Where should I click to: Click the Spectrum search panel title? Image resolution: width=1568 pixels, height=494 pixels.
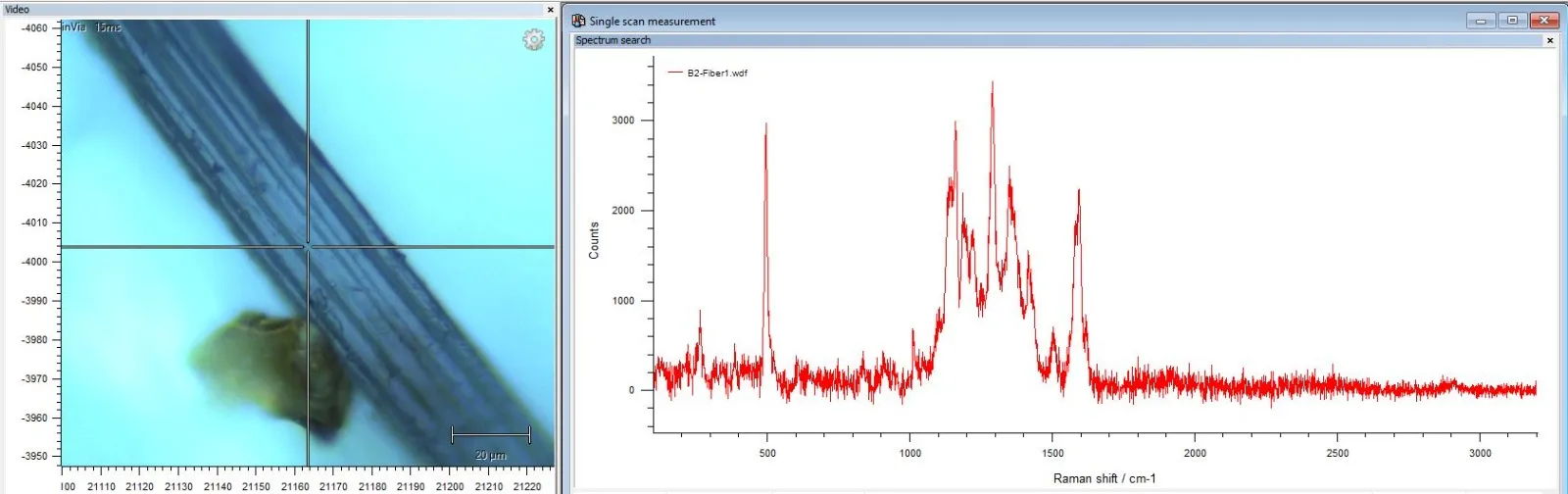pyautogui.click(x=612, y=40)
